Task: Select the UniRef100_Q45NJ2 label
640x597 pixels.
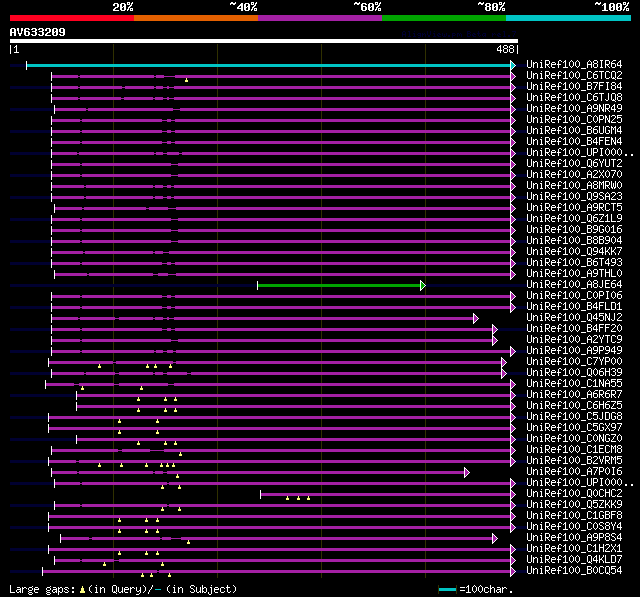Action: (x=574, y=318)
